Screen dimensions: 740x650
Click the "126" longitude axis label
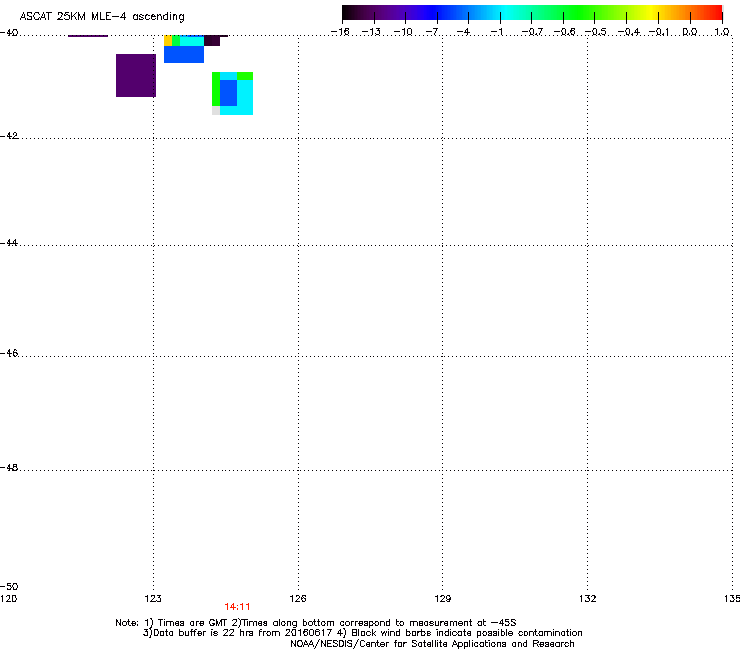(298, 599)
